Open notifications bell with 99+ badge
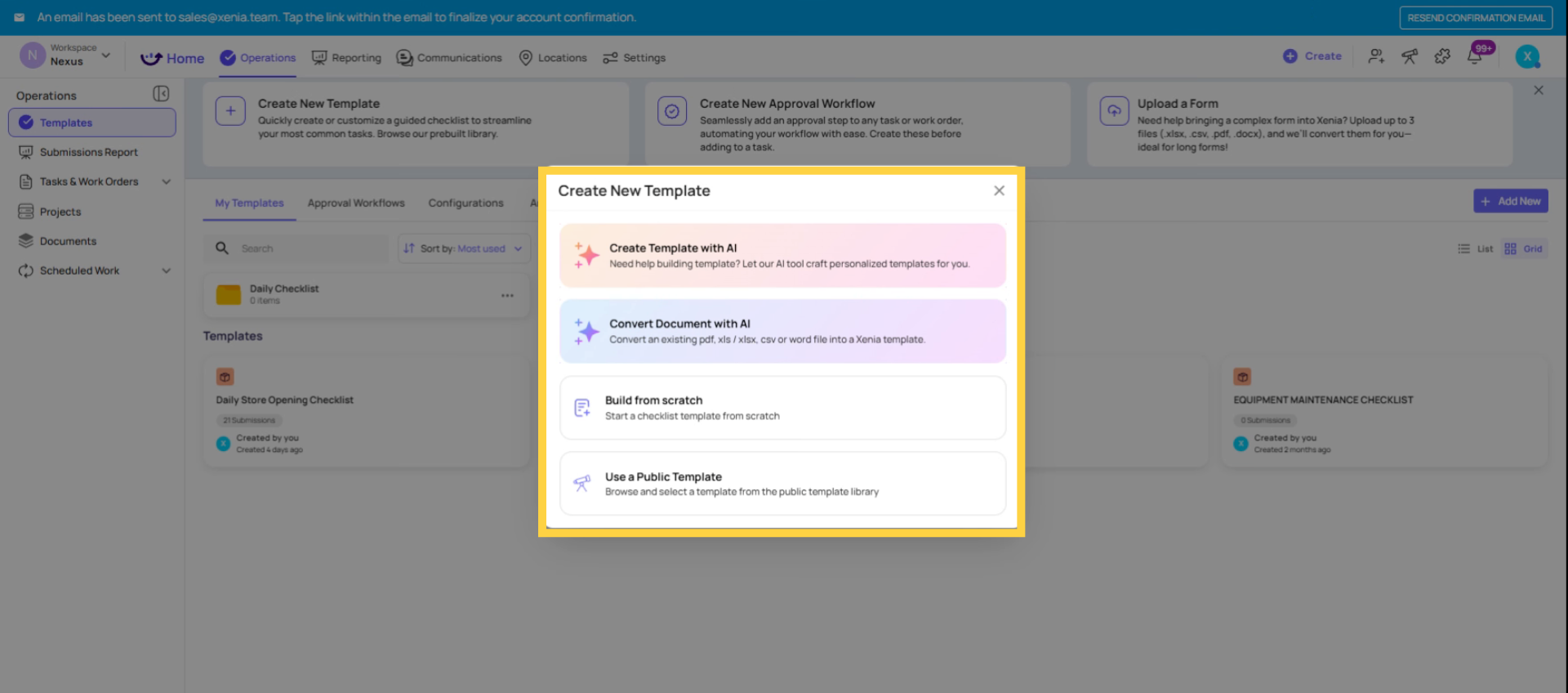The image size is (1568, 693). point(1476,56)
